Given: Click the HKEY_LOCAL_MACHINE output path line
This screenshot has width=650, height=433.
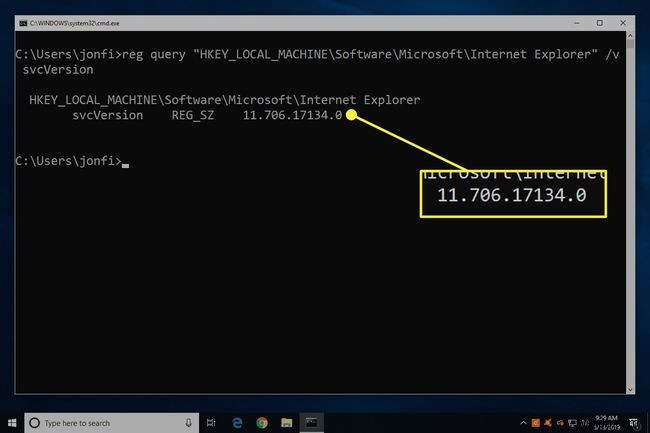Looking at the screenshot, I should coord(225,100).
